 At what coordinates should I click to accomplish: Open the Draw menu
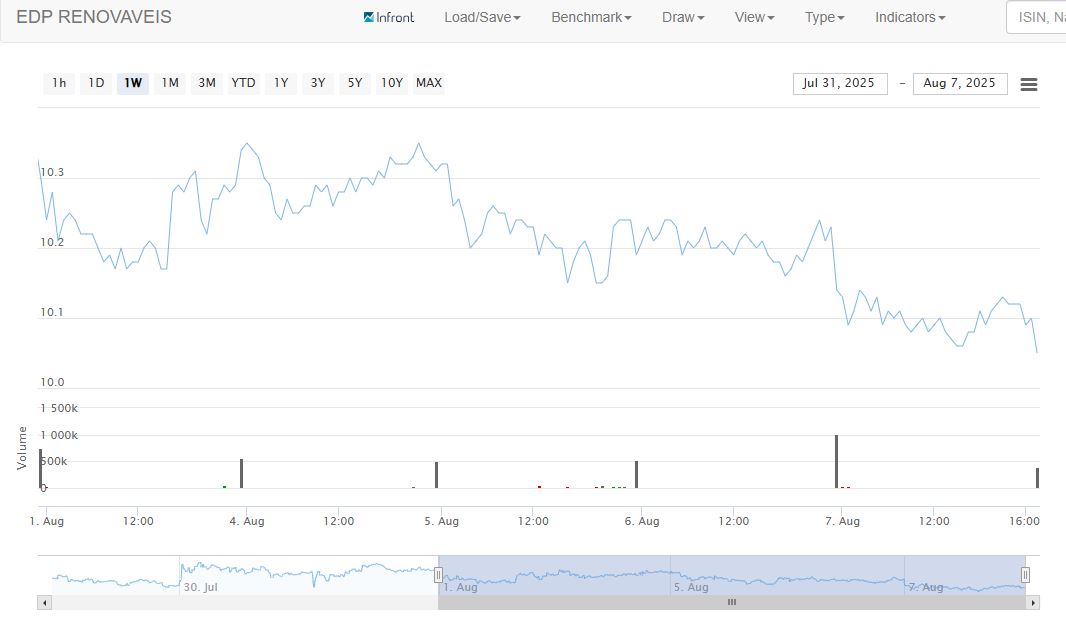point(683,17)
